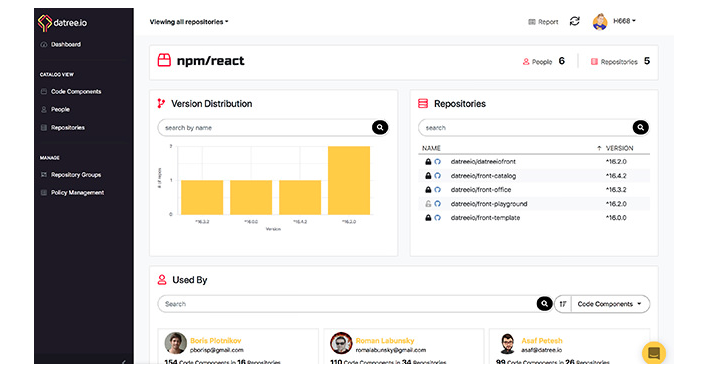Click version ^16.4.2 in front-catalog row
The width and height of the screenshot is (716, 374).
[x=616, y=176]
